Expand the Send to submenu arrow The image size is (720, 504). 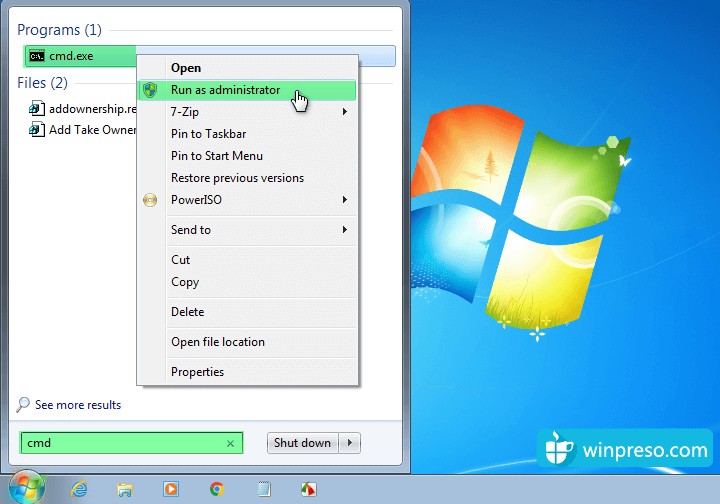pos(344,230)
